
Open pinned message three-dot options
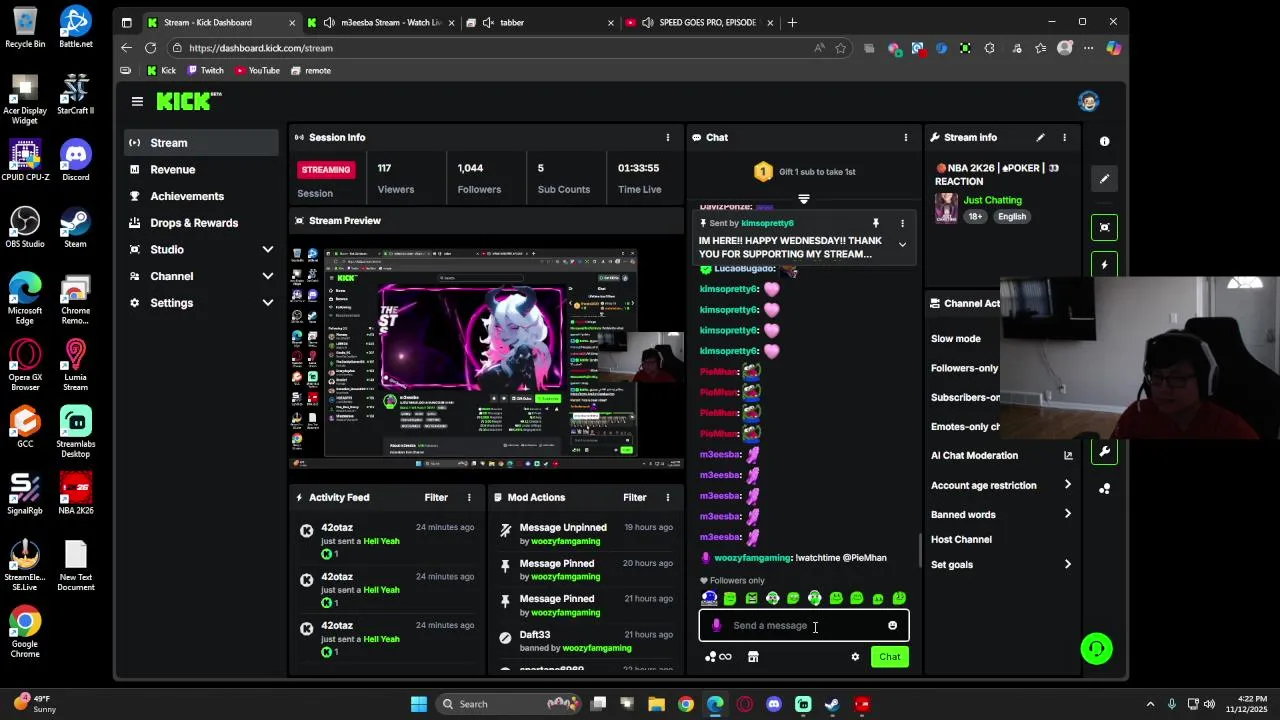coord(902,223)
